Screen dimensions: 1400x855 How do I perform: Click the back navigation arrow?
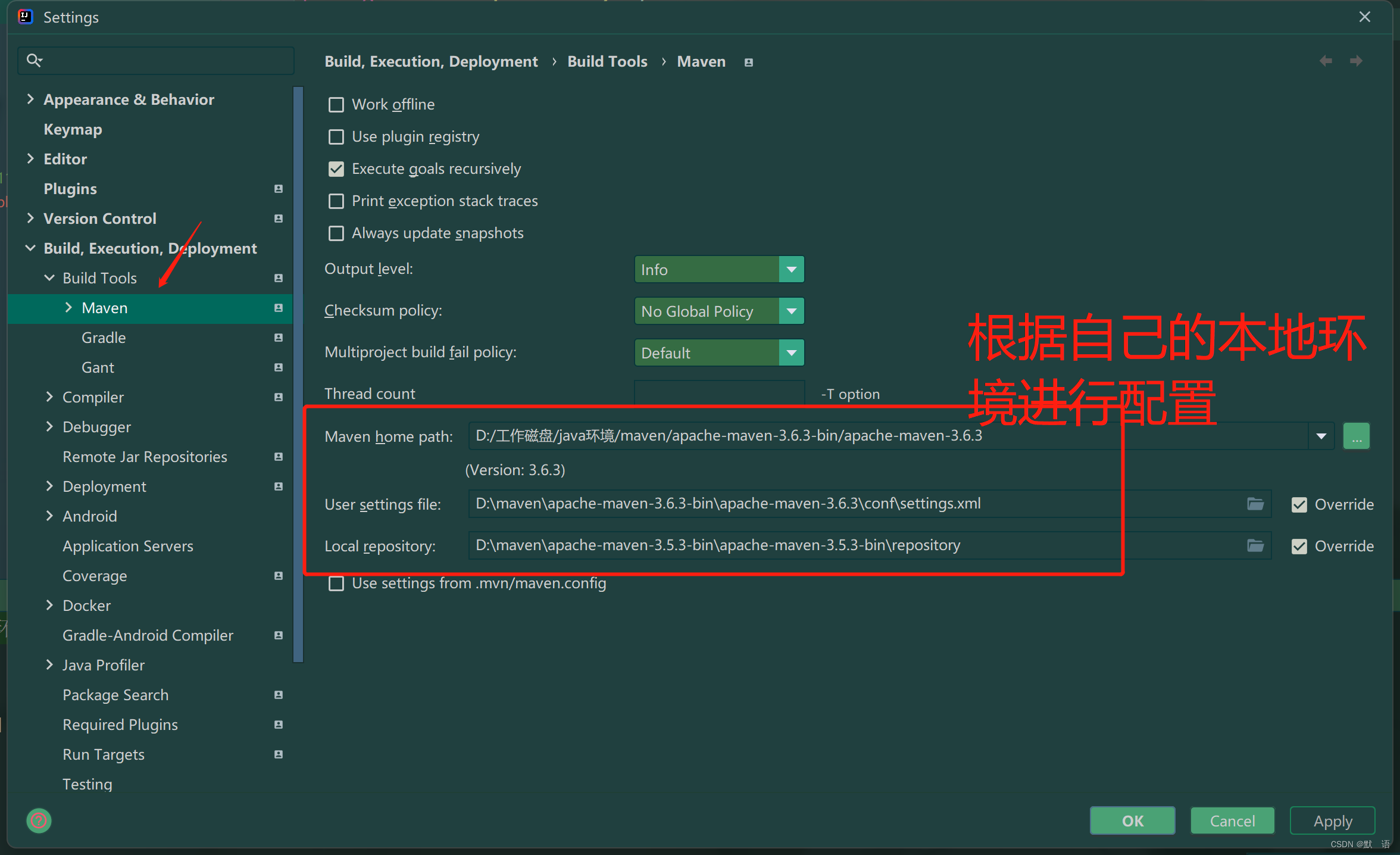pyautogui.click(x=1326, y=61)
